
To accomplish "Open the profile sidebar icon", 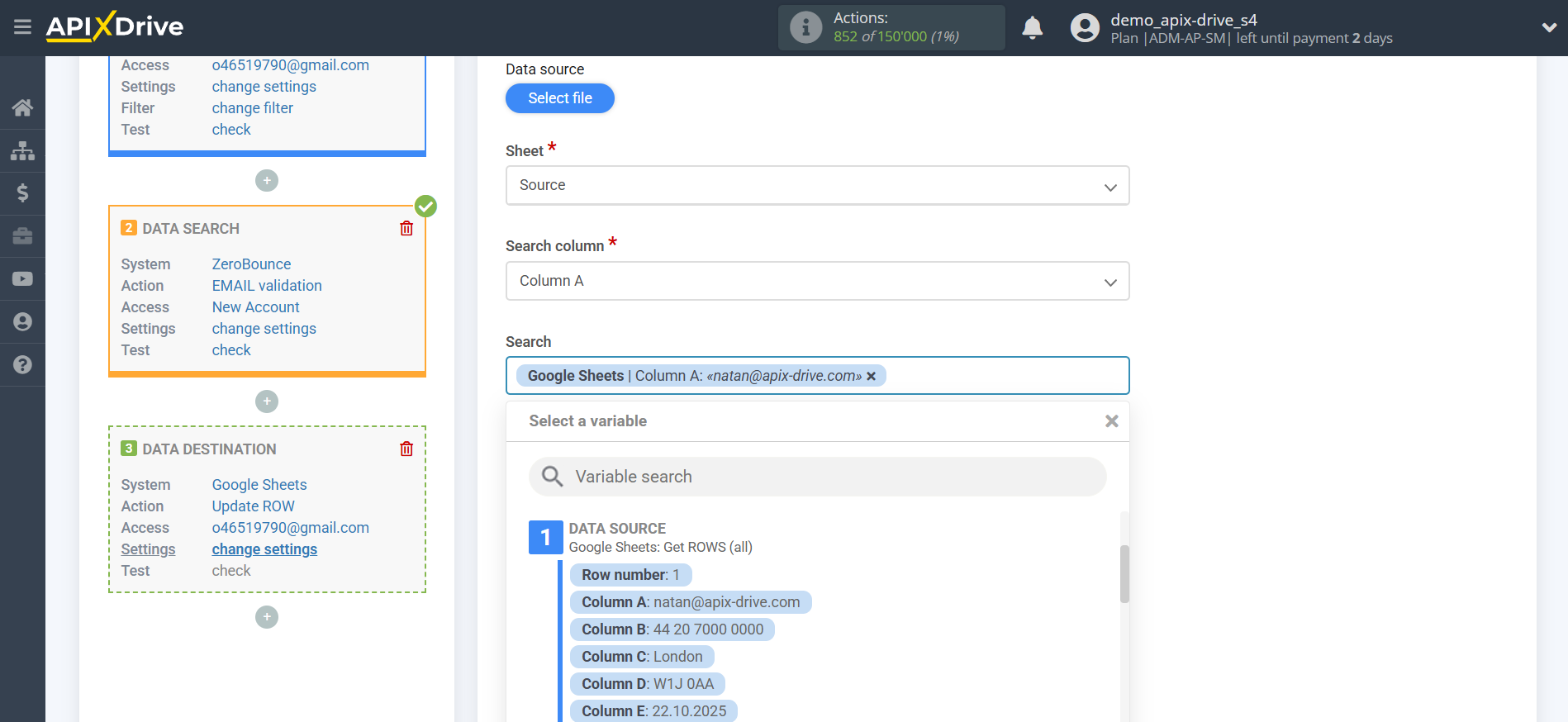I will point(22,322).
